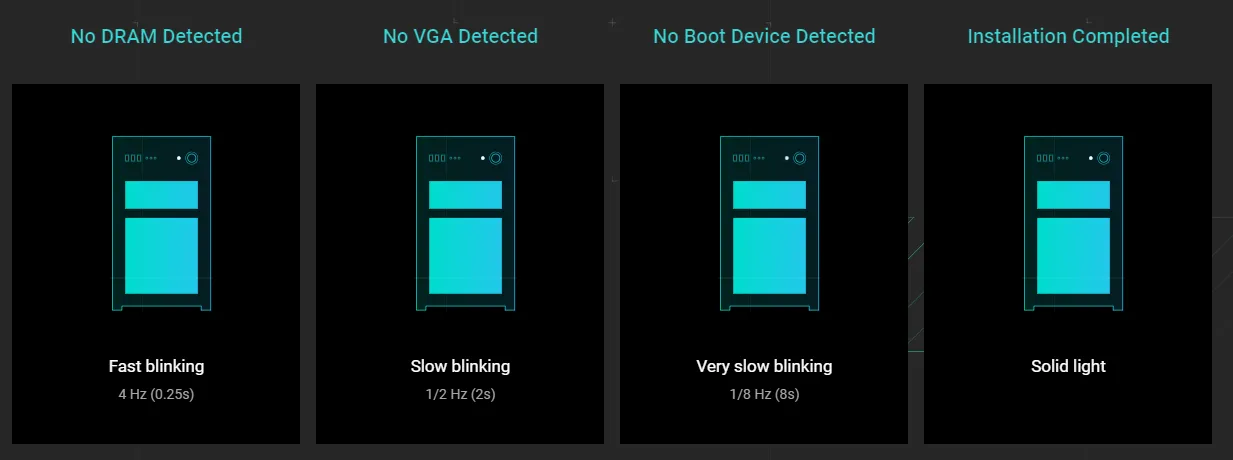Select the No VGA Detected heading
This screenshot has height=460, width=1233.
coord(460,36)
